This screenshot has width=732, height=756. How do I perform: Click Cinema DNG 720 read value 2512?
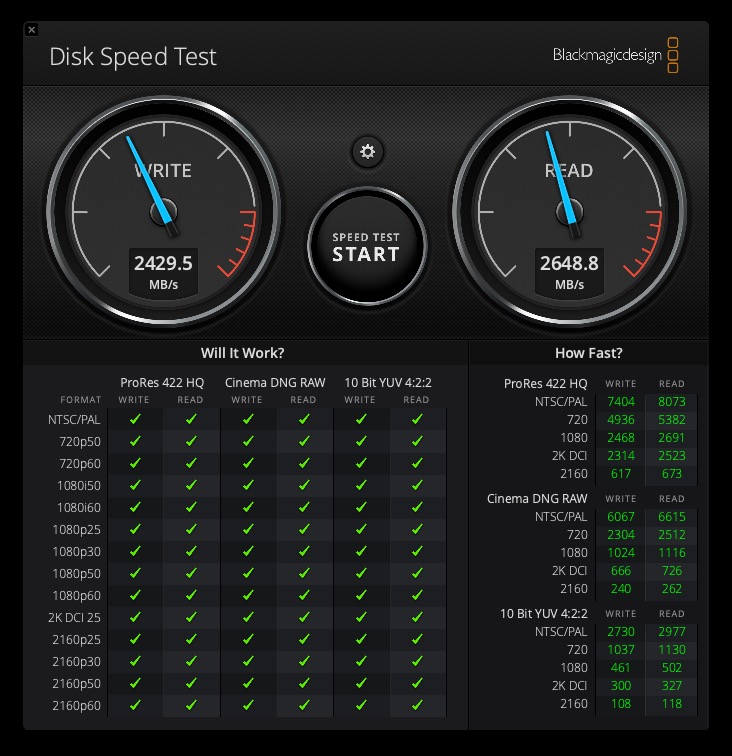coord(672,535)
